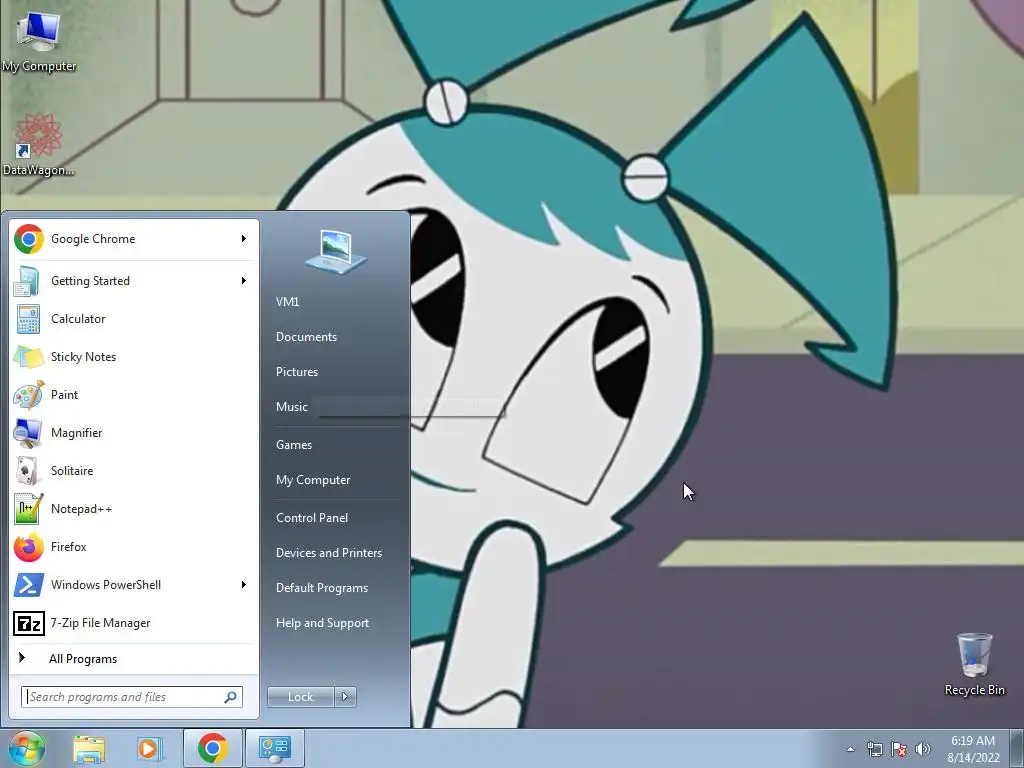The image size is (1024, 768).
Task: Click the volume speaker tray icon
Action: (923, 749)
